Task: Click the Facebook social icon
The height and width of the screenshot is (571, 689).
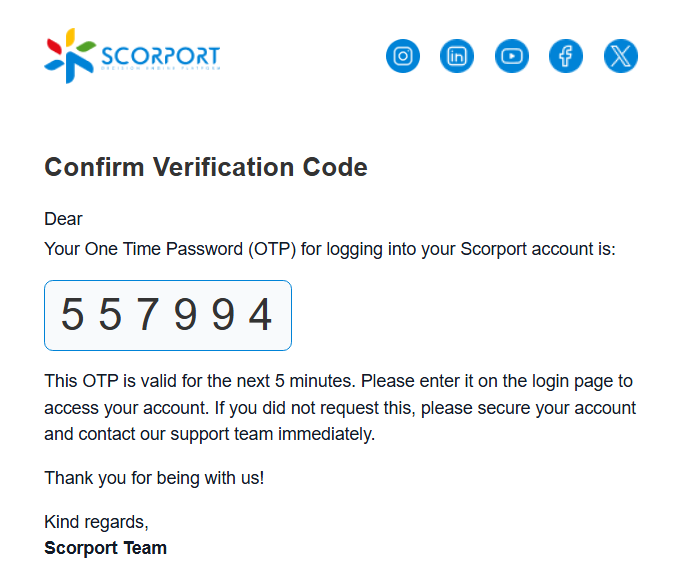Action: point(566,56)
